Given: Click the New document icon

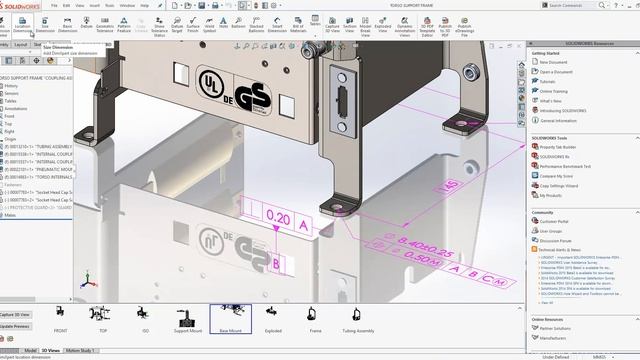Looking at the screenshot, I should point(175,6).
